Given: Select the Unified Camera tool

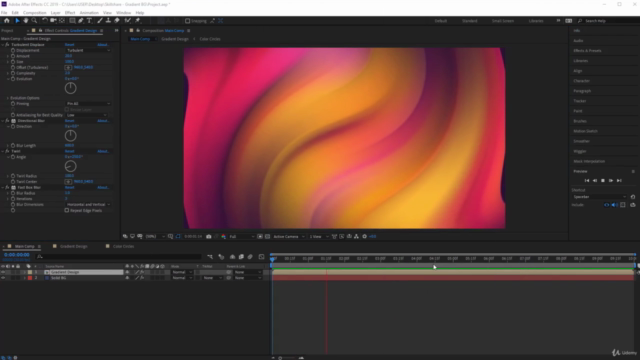Looking at the screenshot, I should point(53,20).
